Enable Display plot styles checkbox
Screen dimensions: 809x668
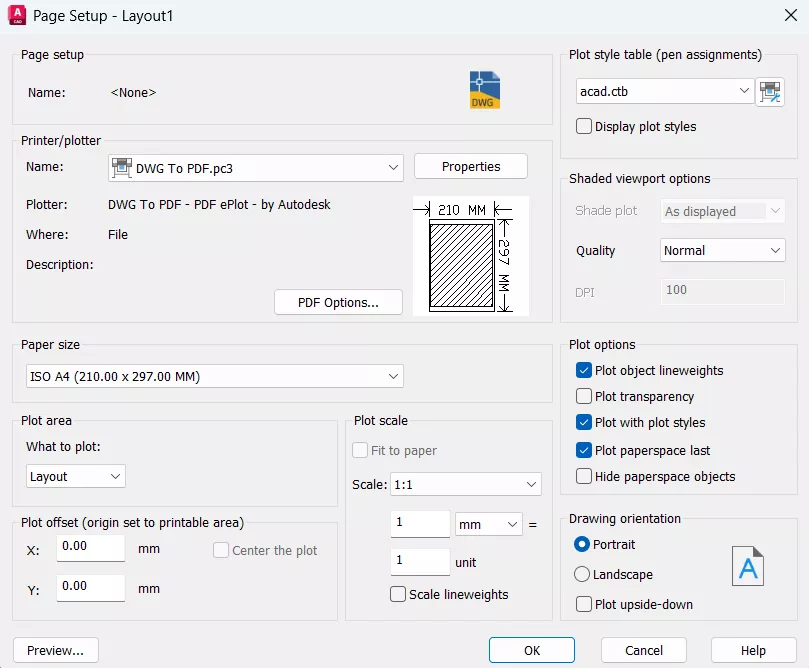click(585, 127)
